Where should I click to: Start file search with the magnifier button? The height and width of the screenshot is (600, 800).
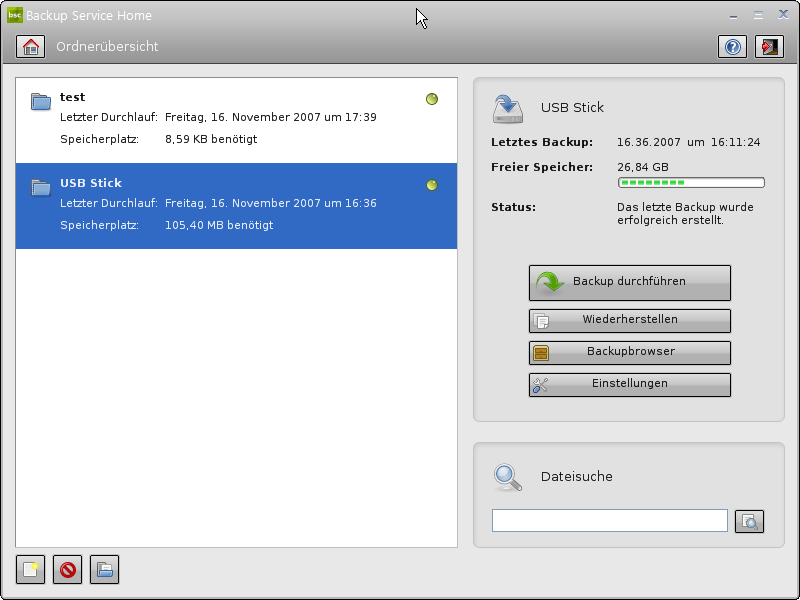pyautogui.click(x=749, y=521)
